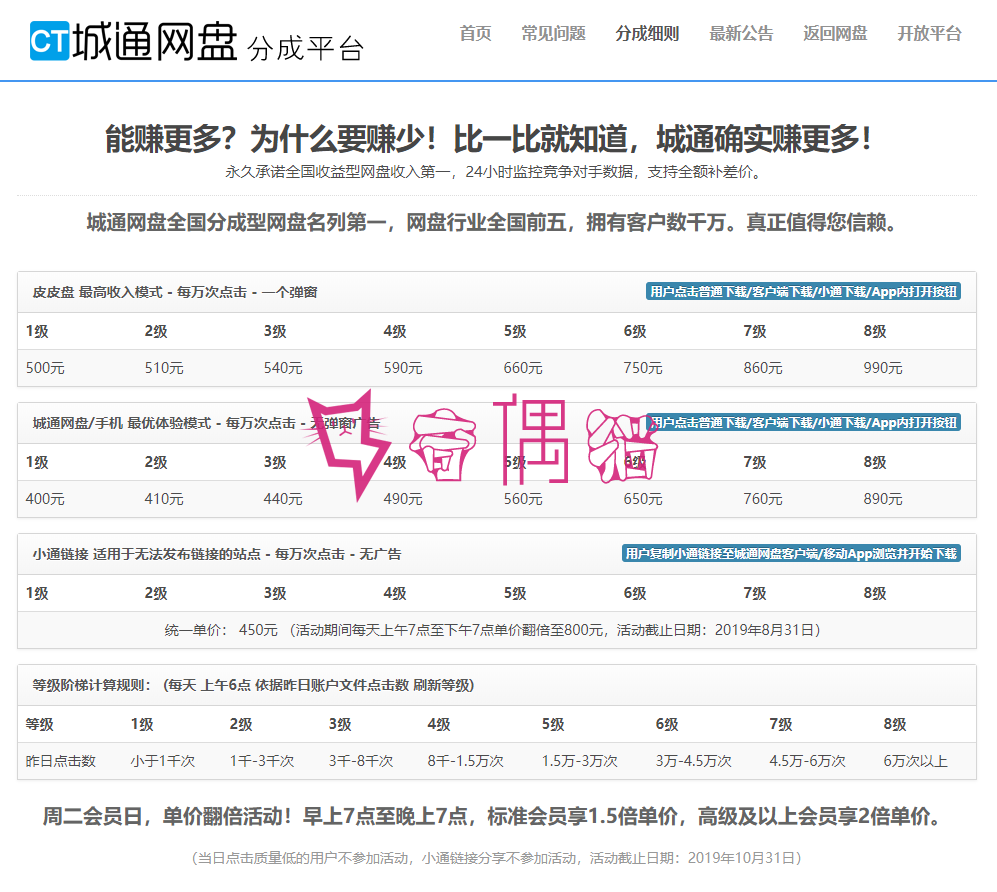997x892 pixels.
Task: Click the 皮皮盘 最高收入模式 section header
Action: 175,292
